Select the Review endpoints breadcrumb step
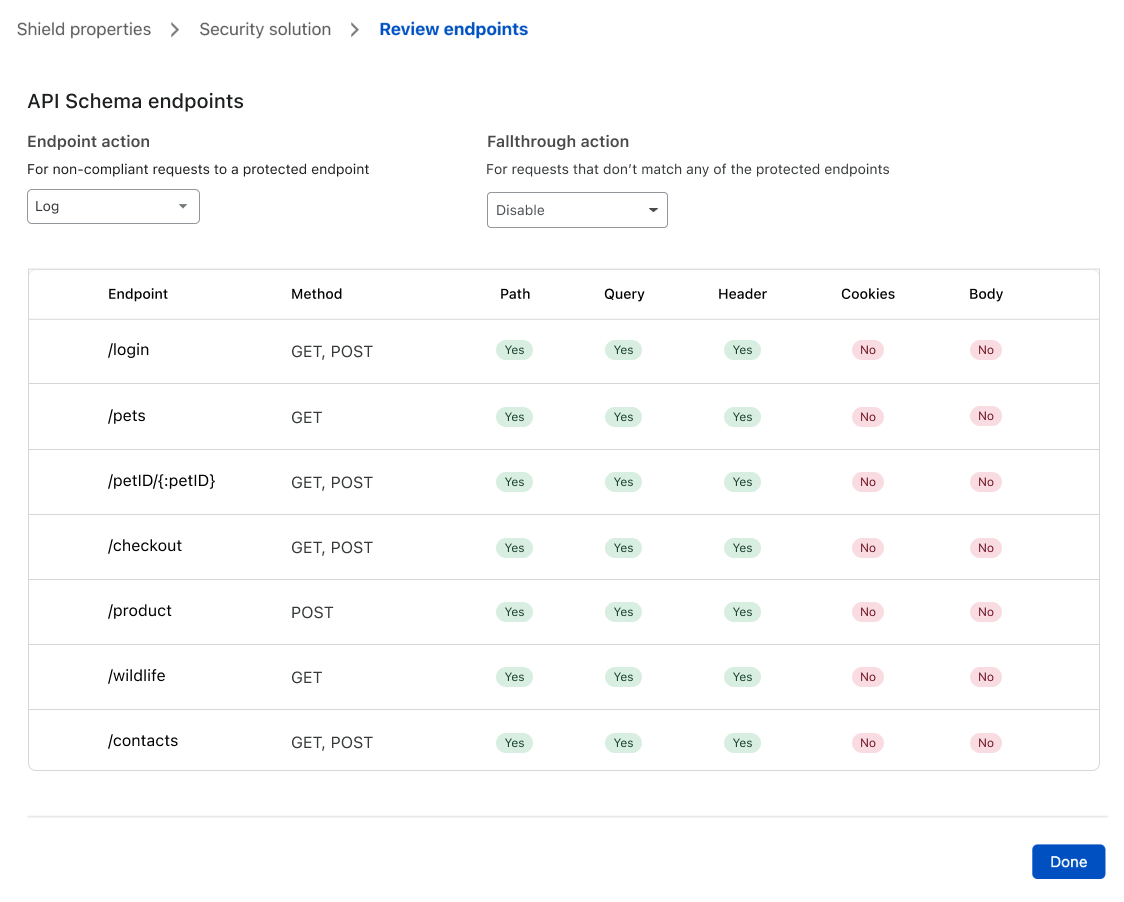This screenshot has width=1124, height=902. point(453,29)
